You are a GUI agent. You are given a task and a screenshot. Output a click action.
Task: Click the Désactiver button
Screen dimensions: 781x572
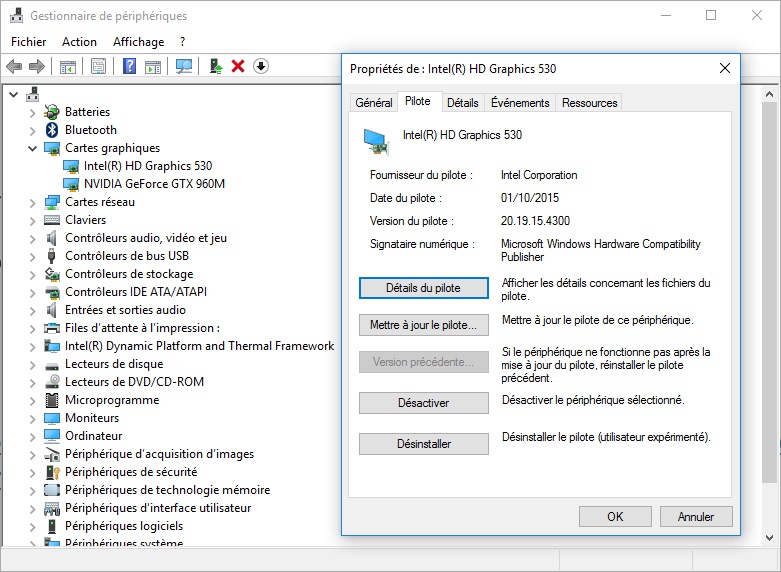pyautogui.click(x=423, y=403)
